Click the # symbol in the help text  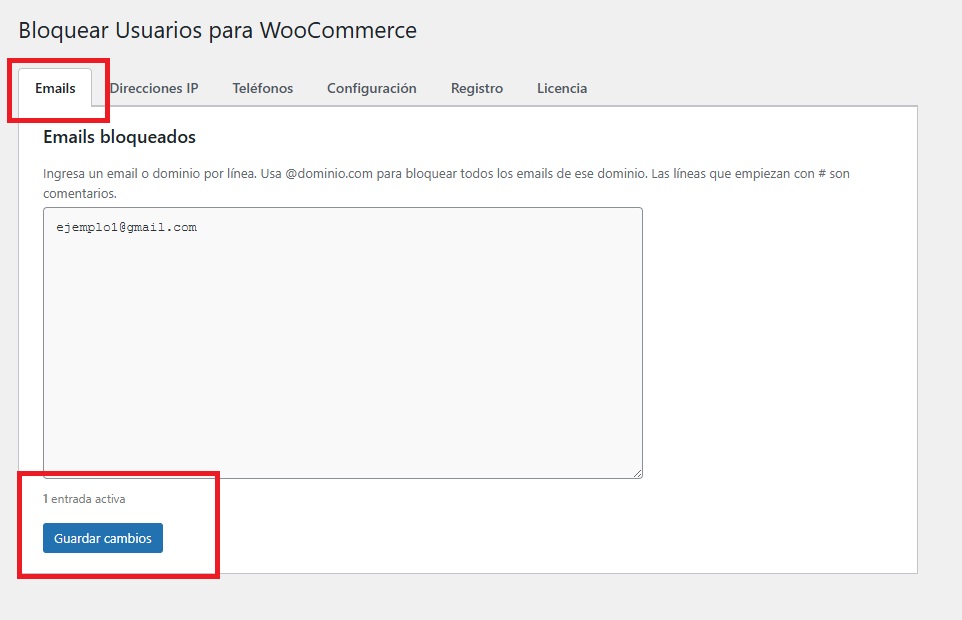819,173
